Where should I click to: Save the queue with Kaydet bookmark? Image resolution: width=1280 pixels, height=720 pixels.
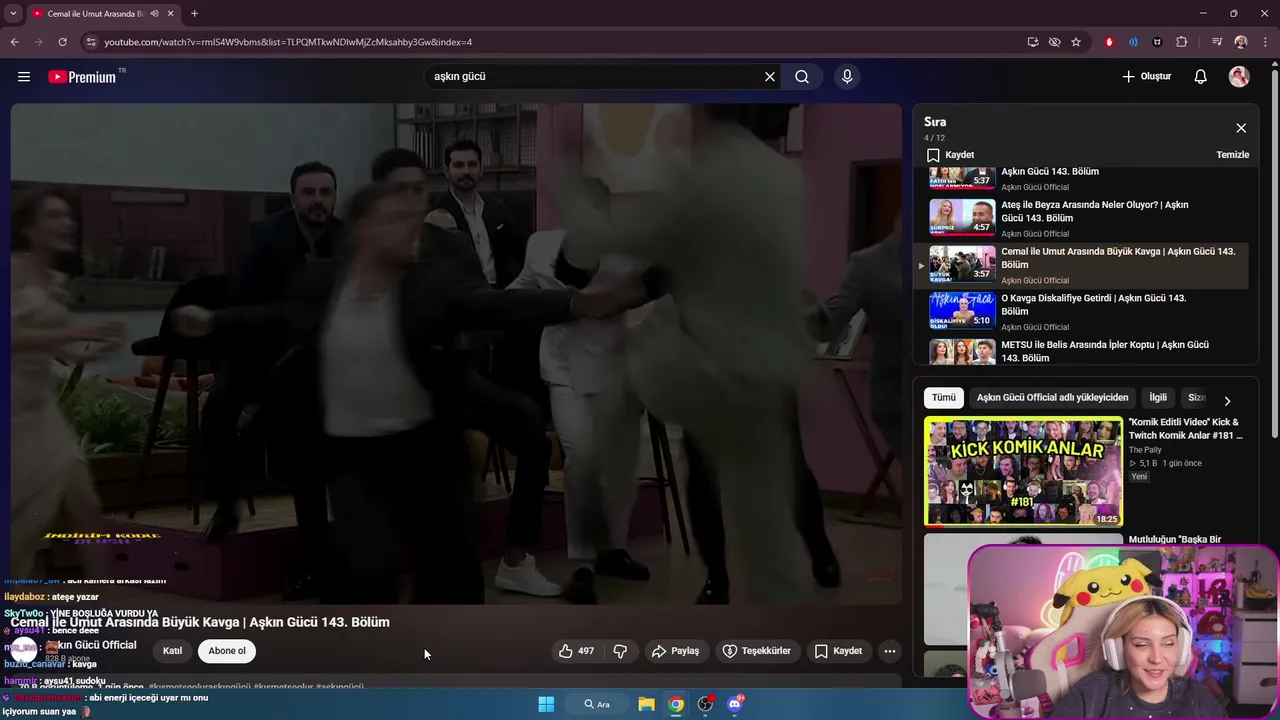point(950,155)
